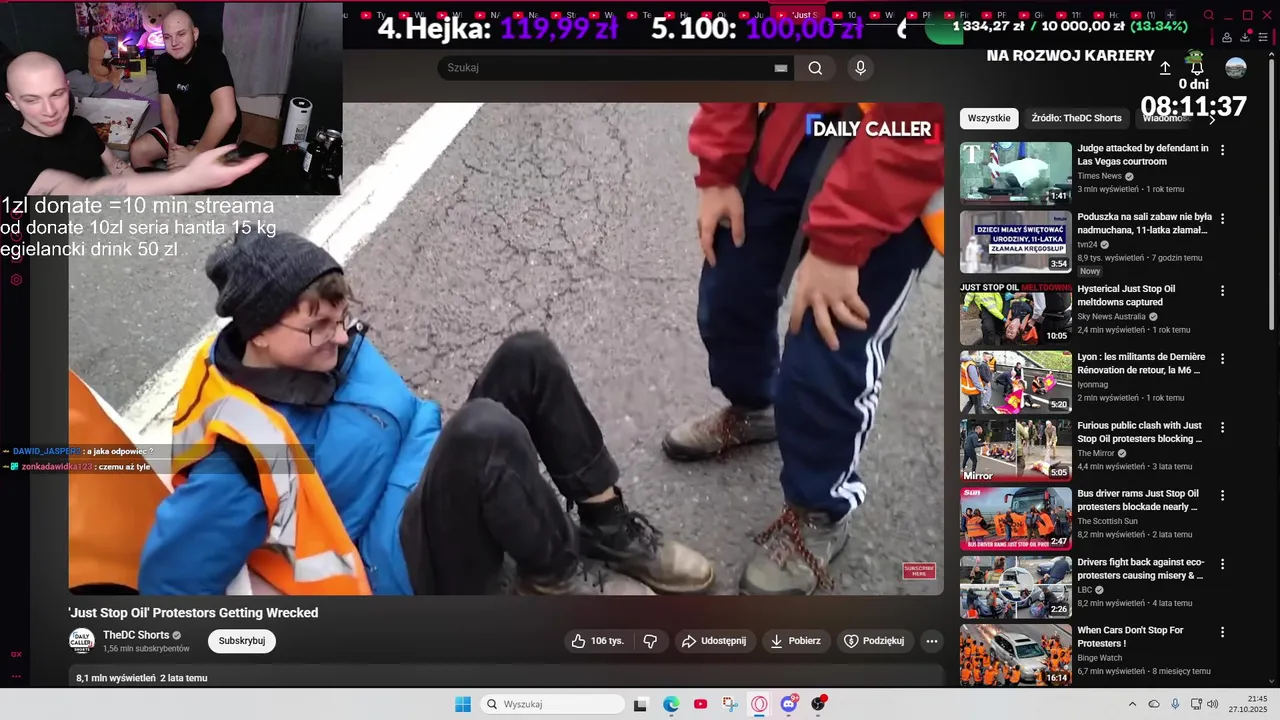Click the YouTube search magnifier button
Image resolution: width=1280 pixels, height=720 pixels.
pos(815,68)
